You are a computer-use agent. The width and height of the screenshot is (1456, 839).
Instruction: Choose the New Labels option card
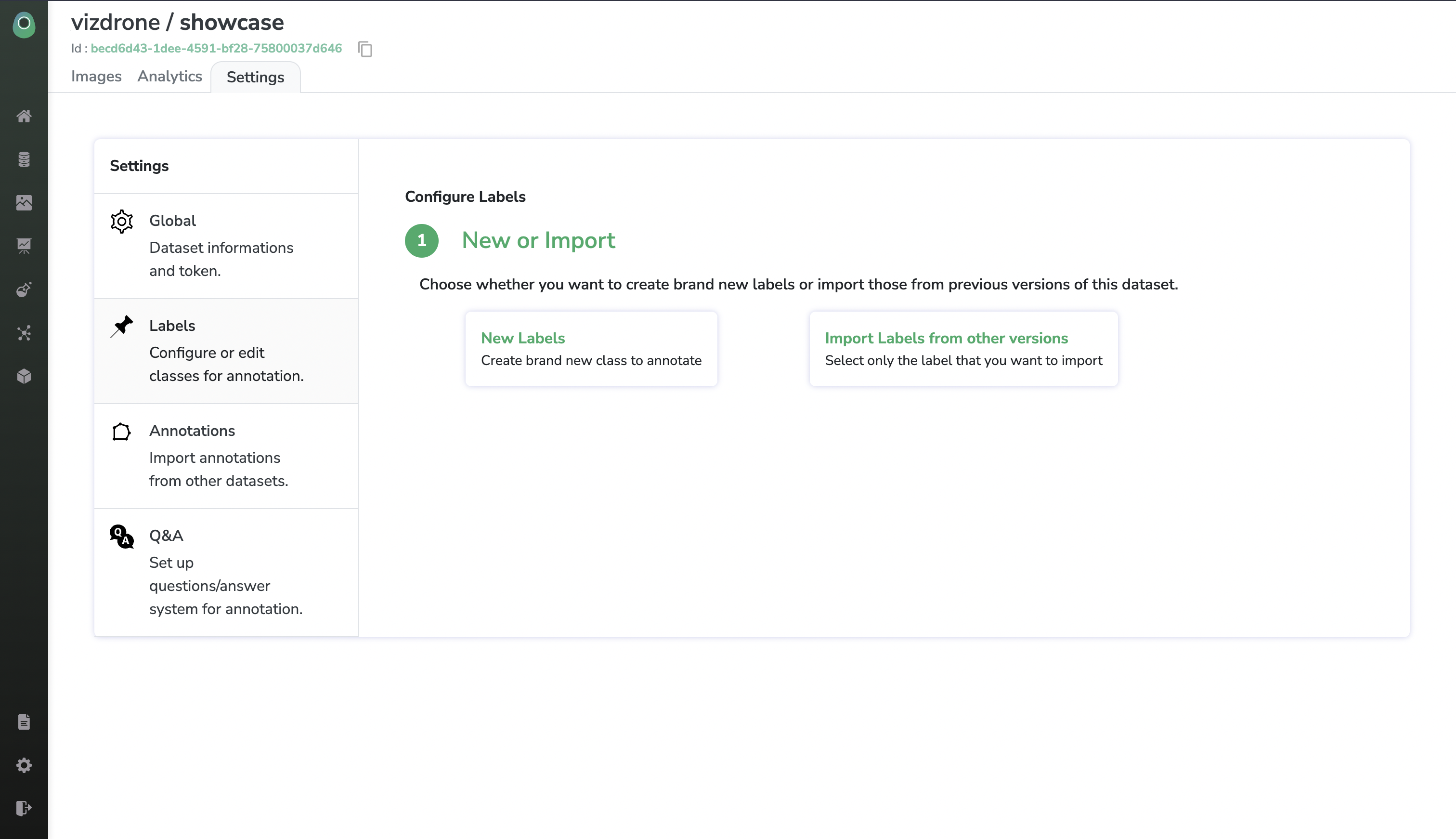pyautogui.click(x=591, y=349)
